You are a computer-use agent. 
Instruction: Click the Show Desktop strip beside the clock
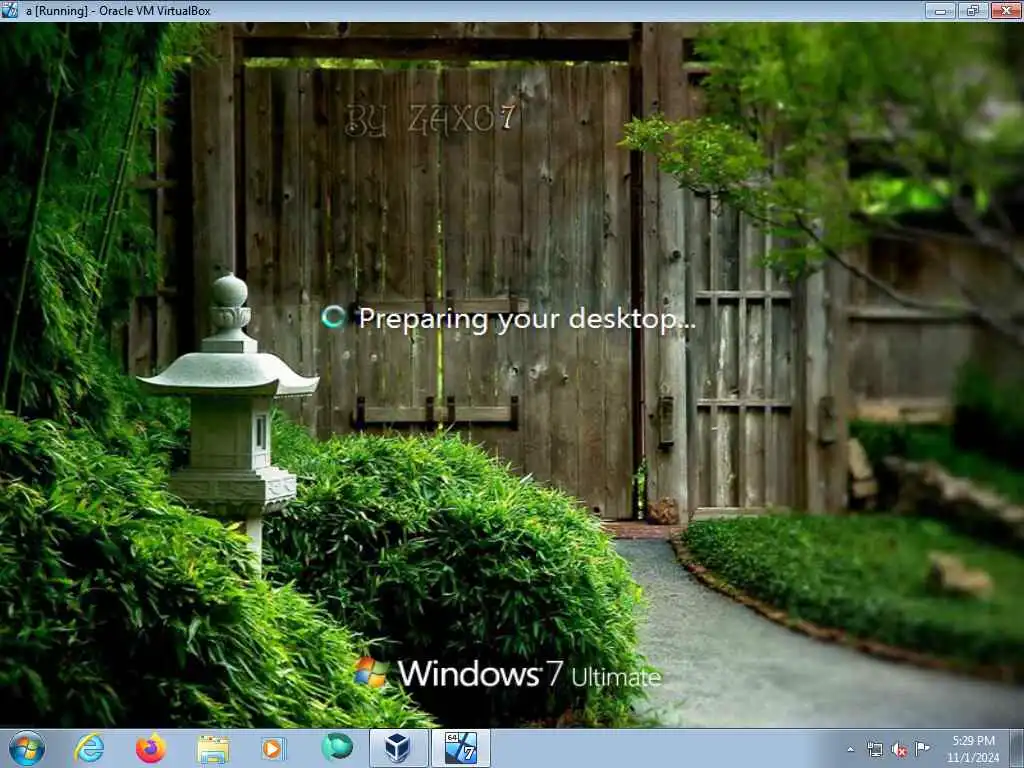(1017, 748)
